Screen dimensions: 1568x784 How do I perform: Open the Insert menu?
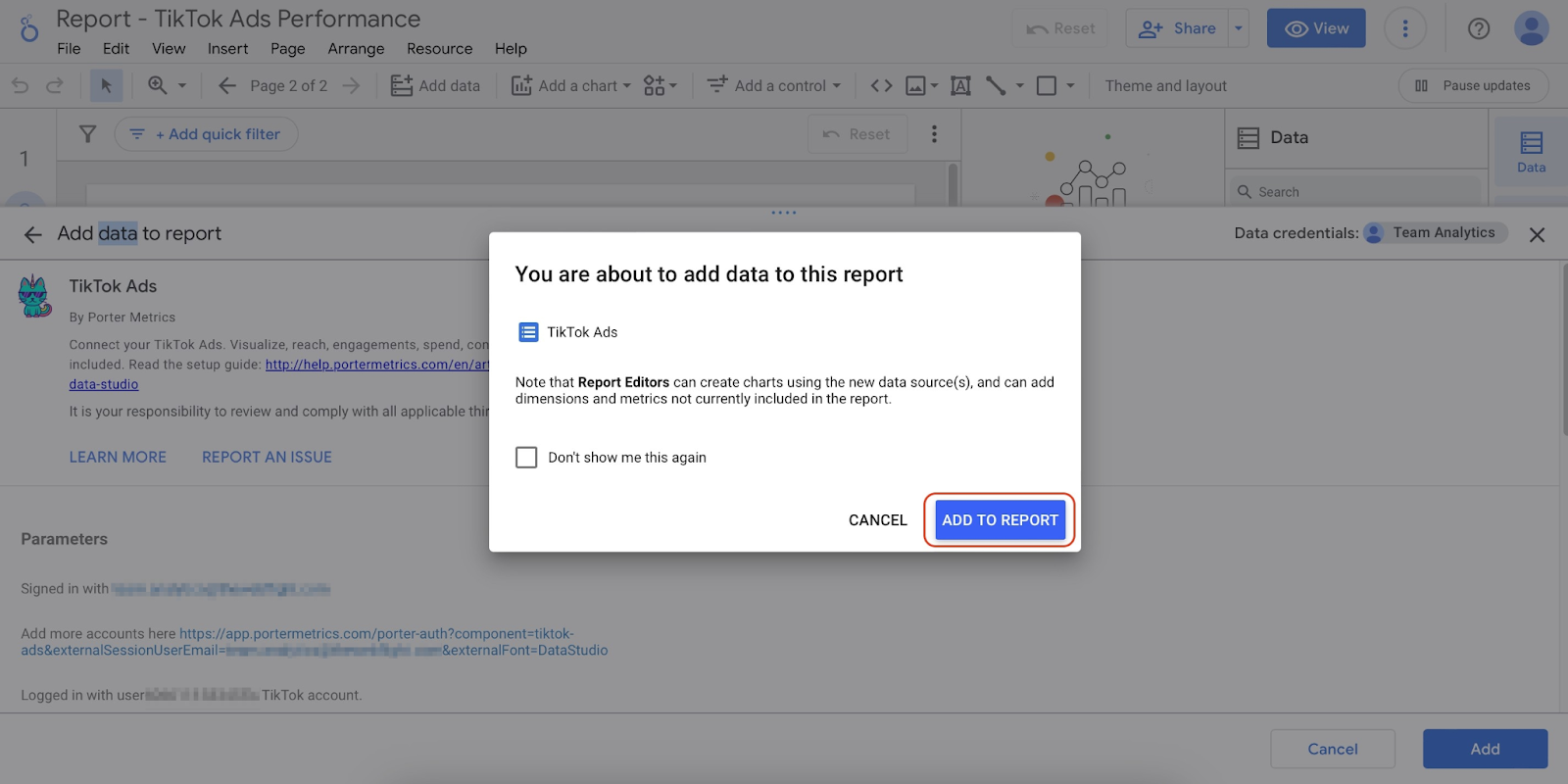pyautogui.click(x=227, y=49)
